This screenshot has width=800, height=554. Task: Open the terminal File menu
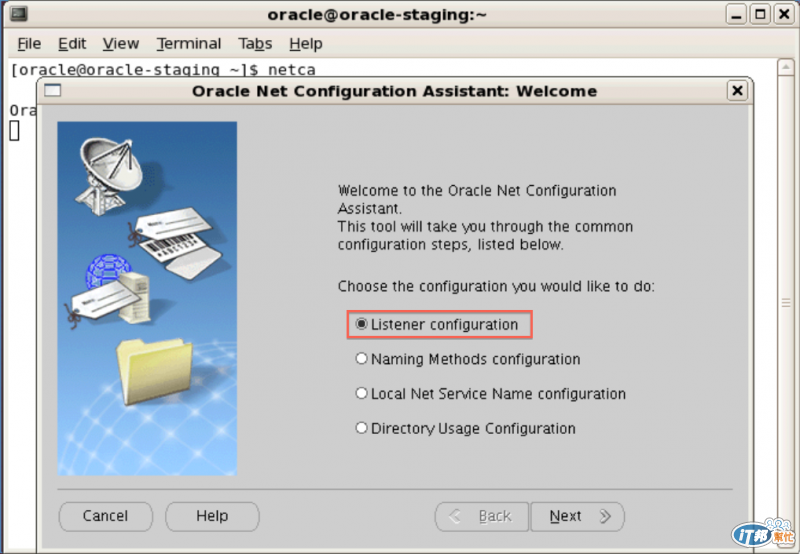[29, 44]
